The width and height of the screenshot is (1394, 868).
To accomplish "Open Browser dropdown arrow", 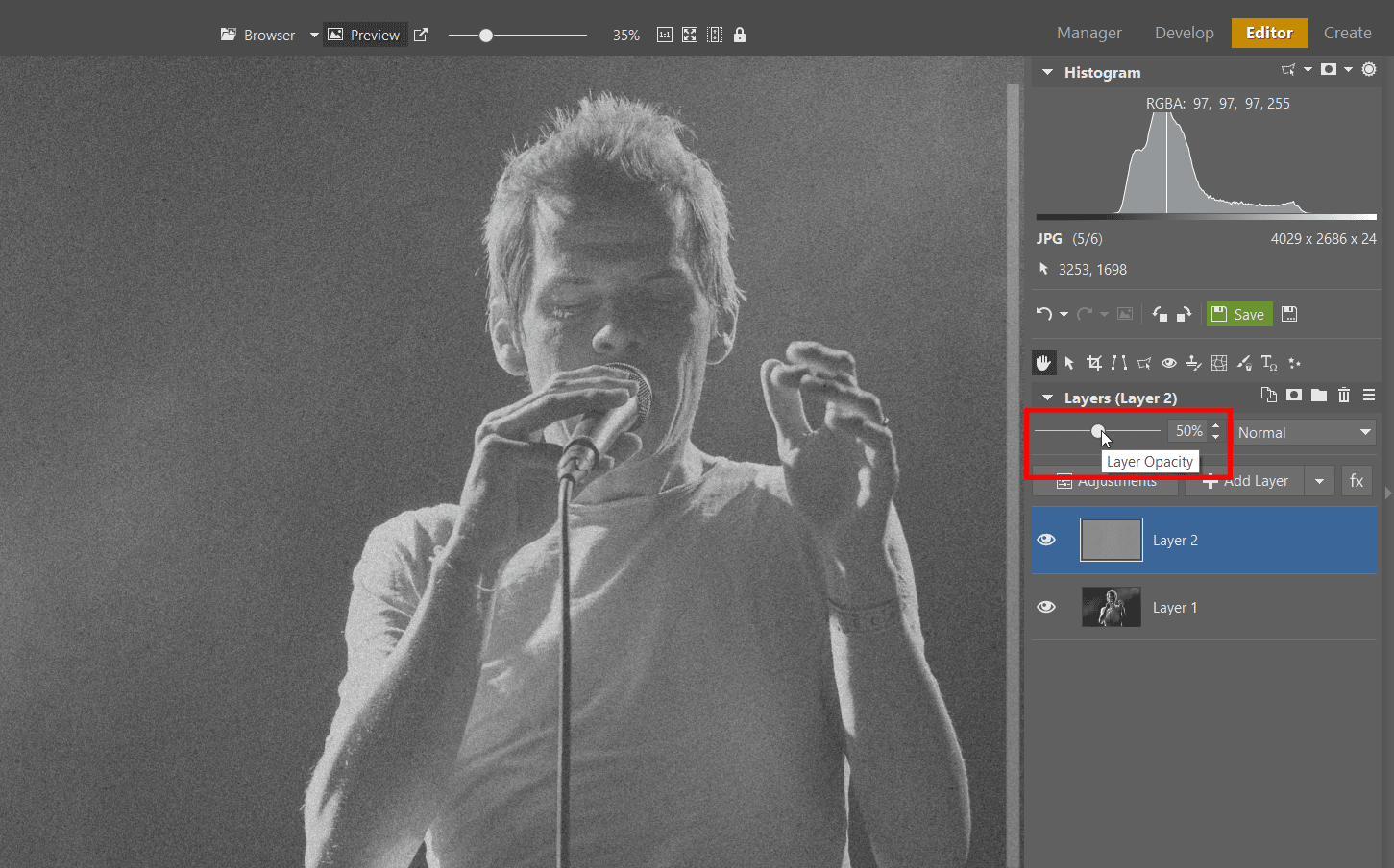I will [x=314, y=36].
